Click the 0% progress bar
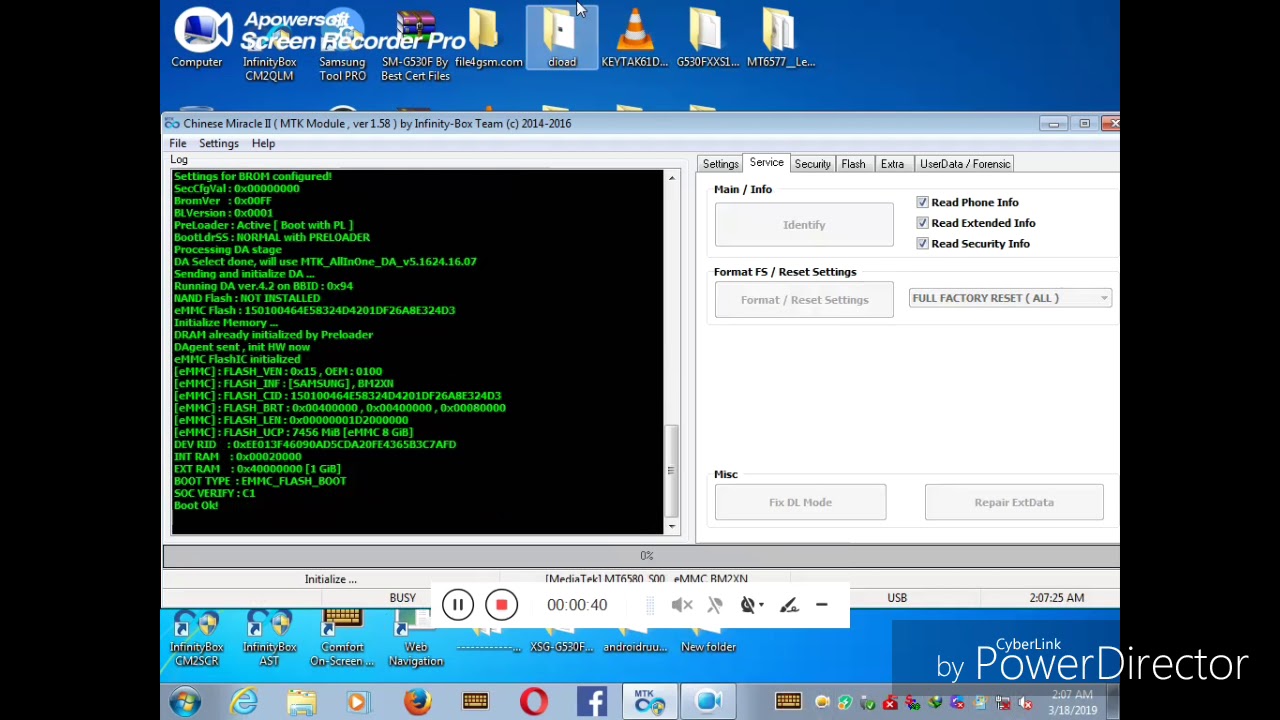This screenshot has width=1280, height=720. (x=641, y=556)
